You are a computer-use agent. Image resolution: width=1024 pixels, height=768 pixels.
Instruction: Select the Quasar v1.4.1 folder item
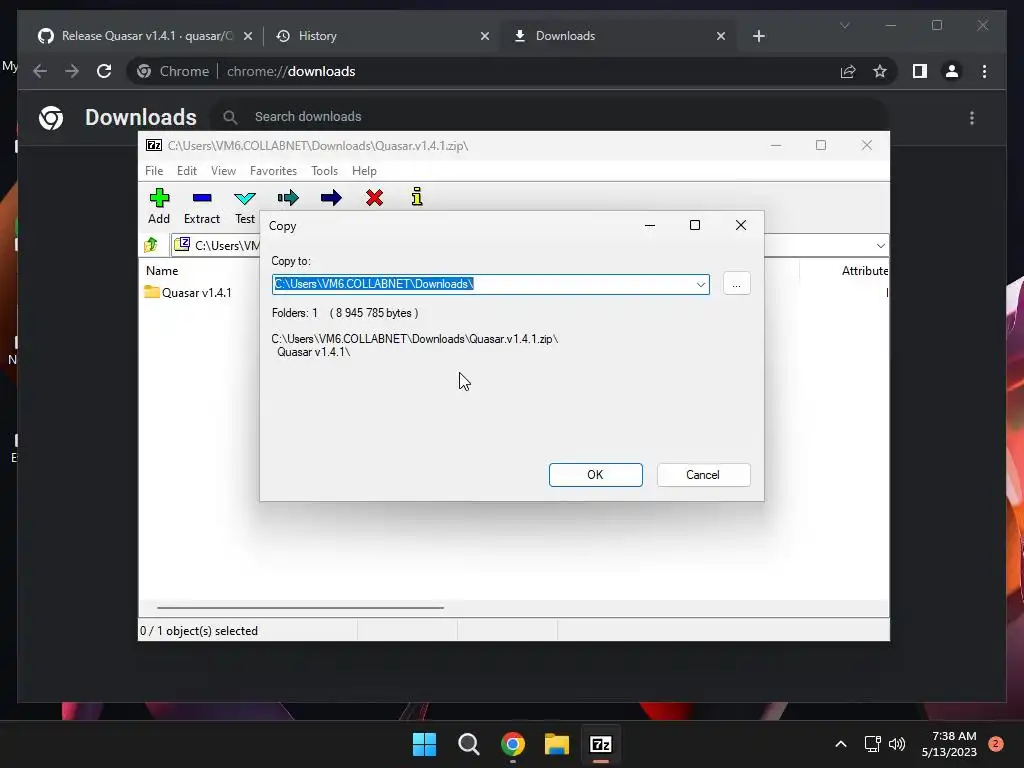[188, 293]
